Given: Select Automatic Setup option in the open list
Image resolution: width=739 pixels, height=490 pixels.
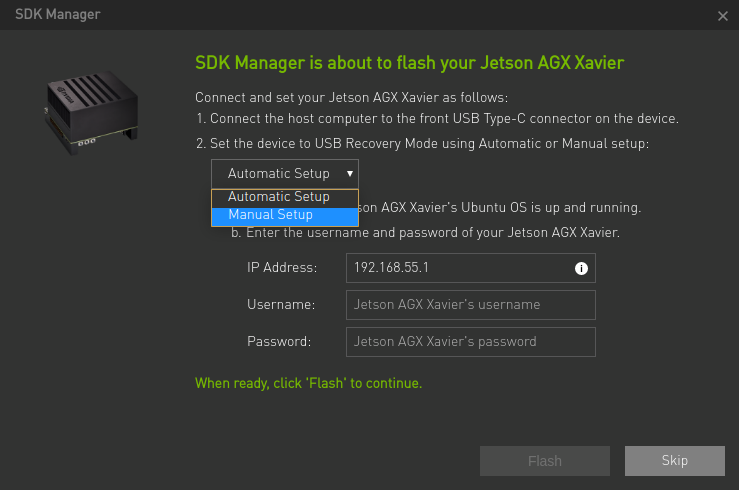Looking at the screenshot, I should pos(285,198).
